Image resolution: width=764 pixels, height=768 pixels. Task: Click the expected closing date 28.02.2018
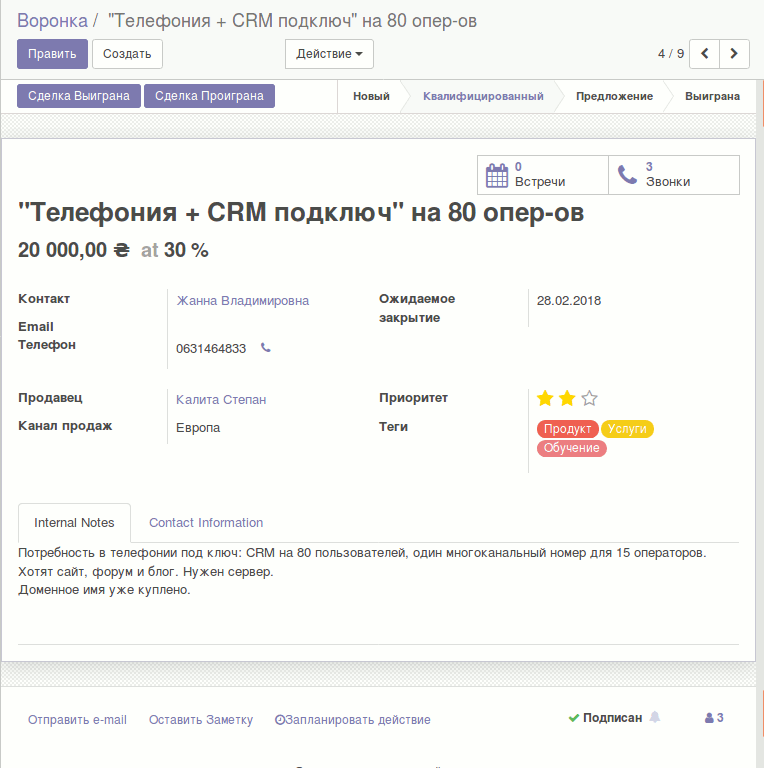[x=569, y=301]
